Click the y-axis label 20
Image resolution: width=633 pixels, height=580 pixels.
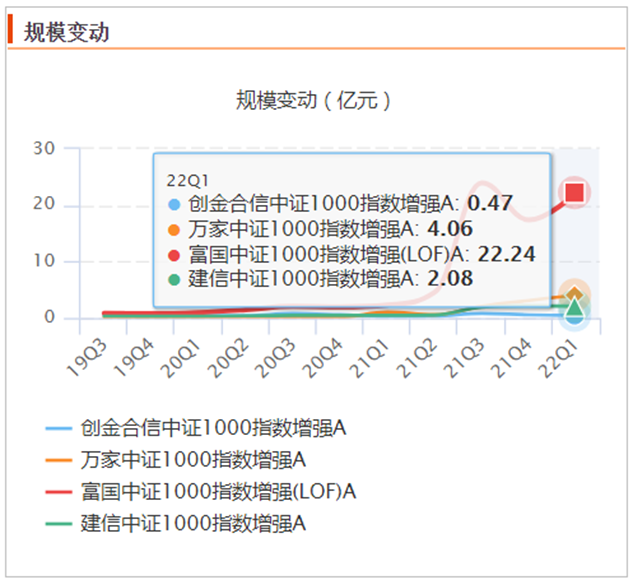(44, 203)
